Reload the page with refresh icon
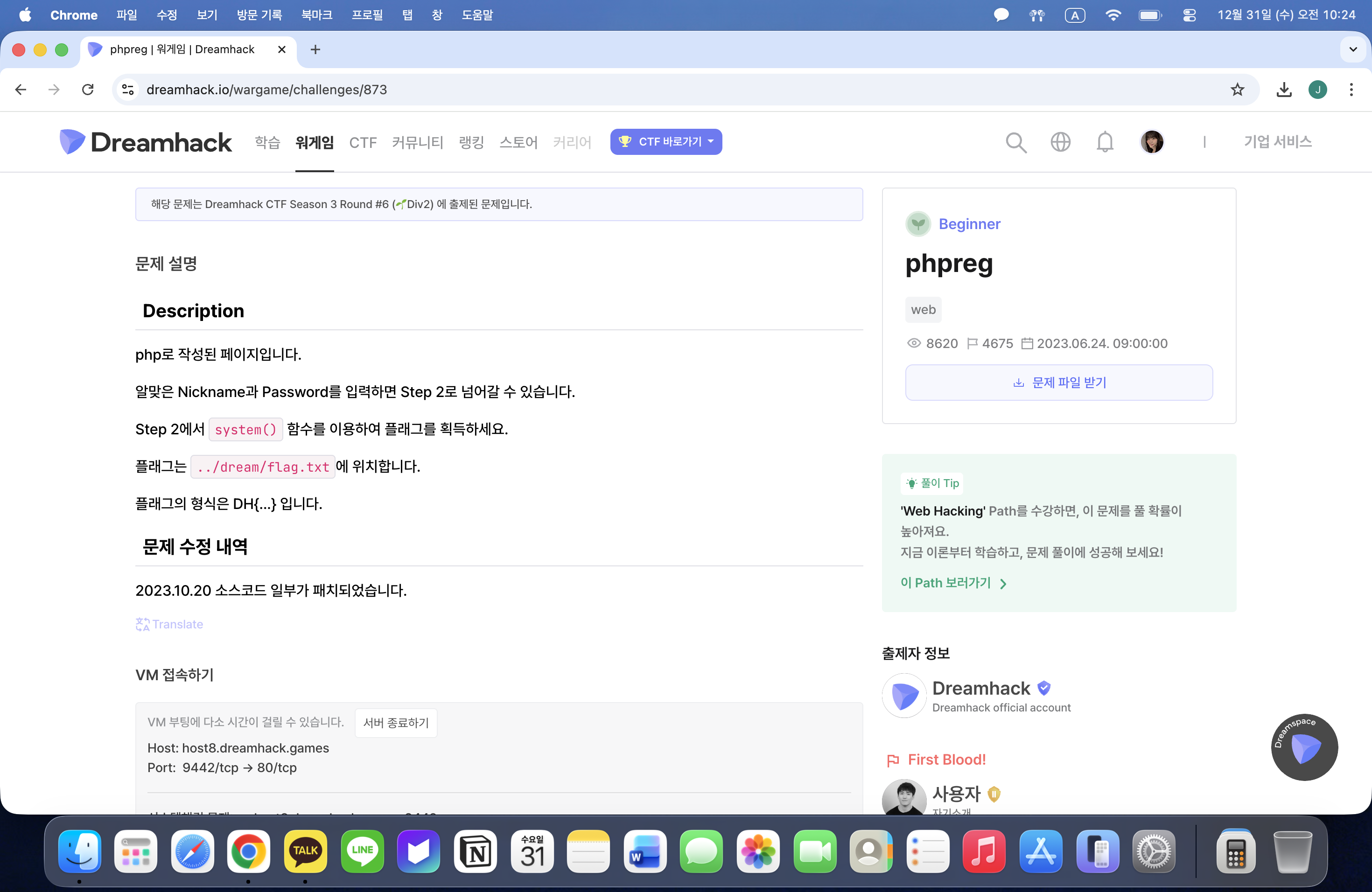 88,90
